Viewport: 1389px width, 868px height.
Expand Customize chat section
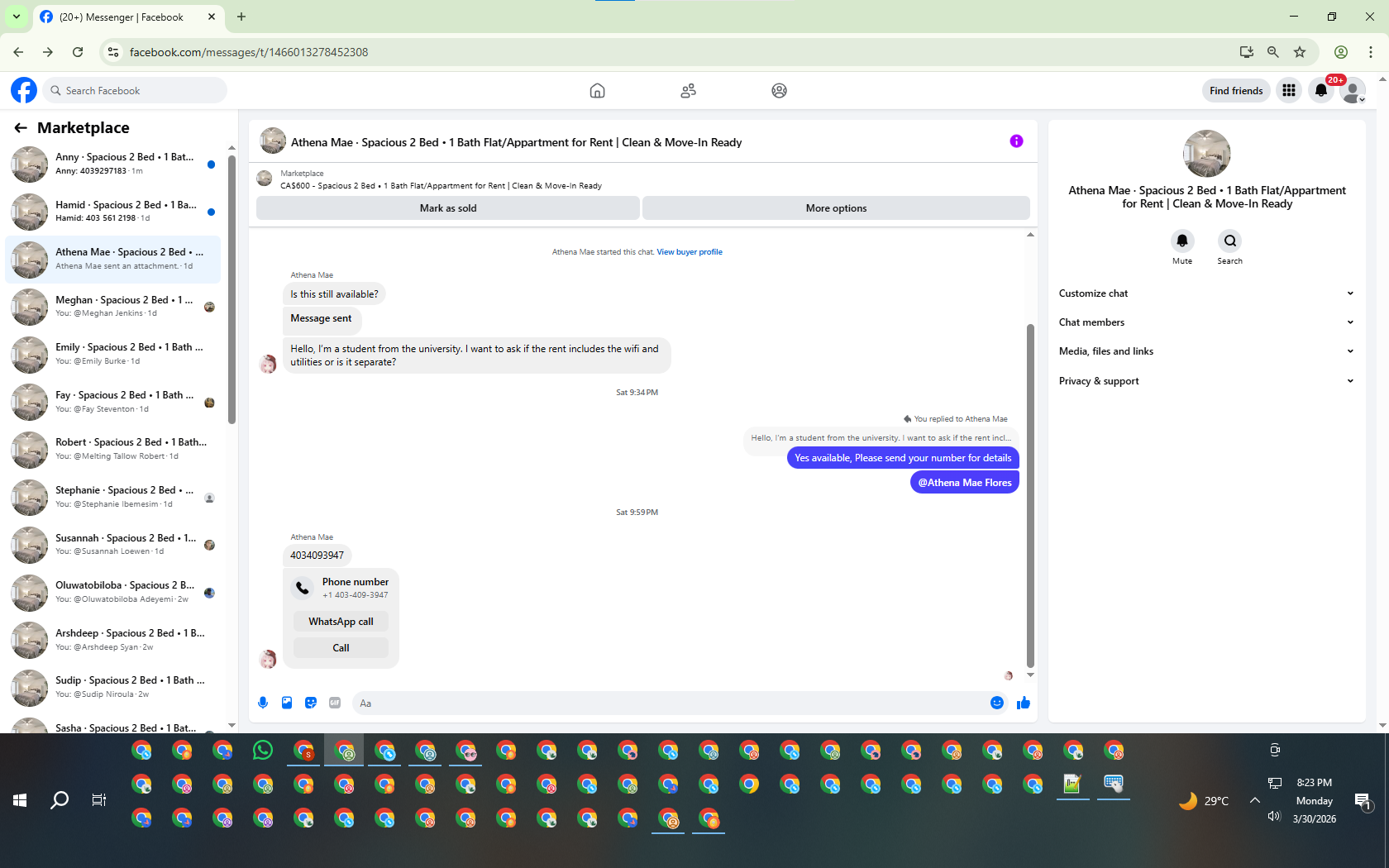coord(1206,293)
